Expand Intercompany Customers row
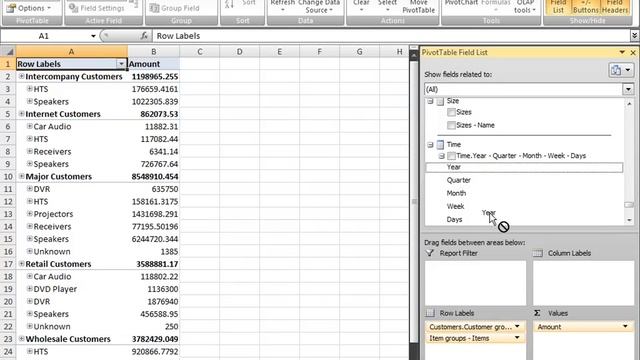 [21, 76]
